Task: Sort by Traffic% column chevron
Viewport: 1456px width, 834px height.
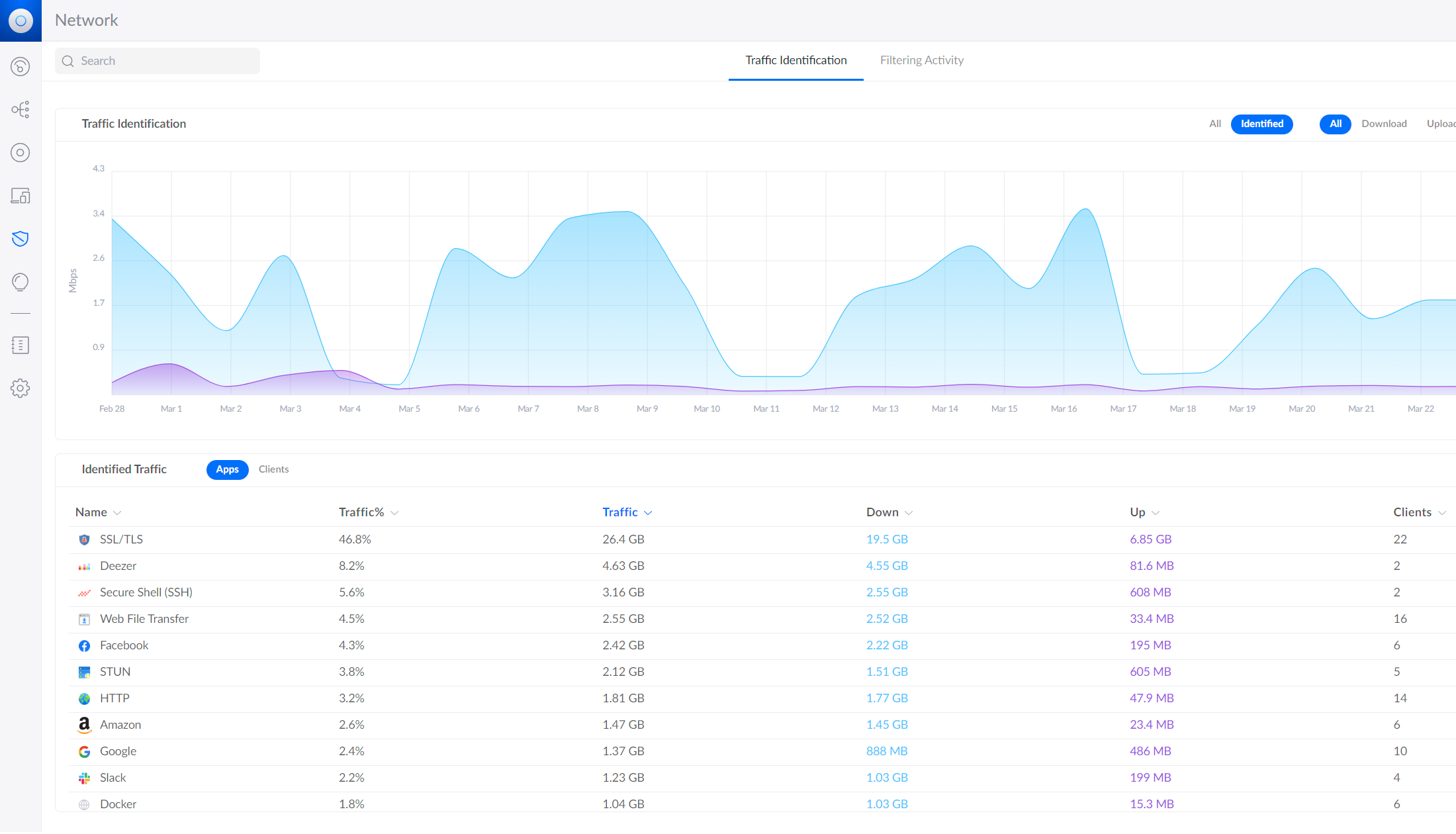Action: point(394,513)
